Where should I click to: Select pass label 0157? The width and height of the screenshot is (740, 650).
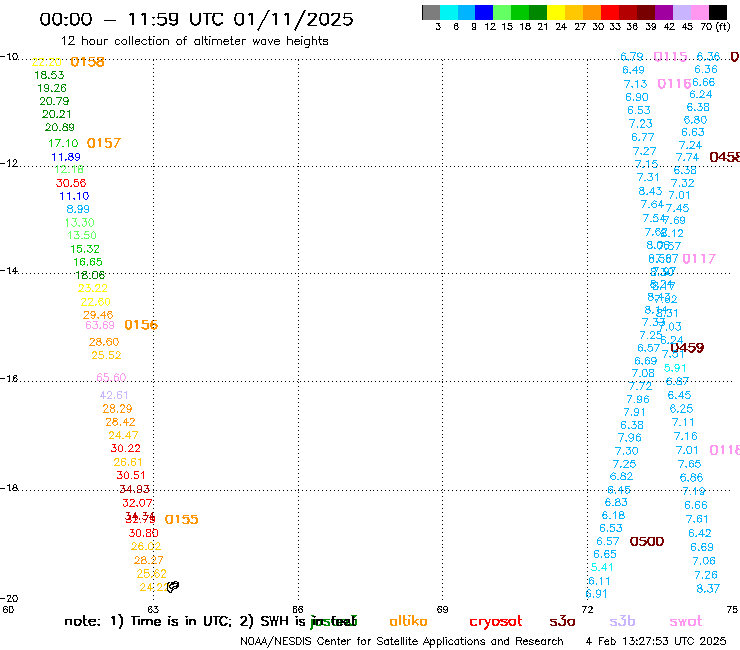point(104,143)
